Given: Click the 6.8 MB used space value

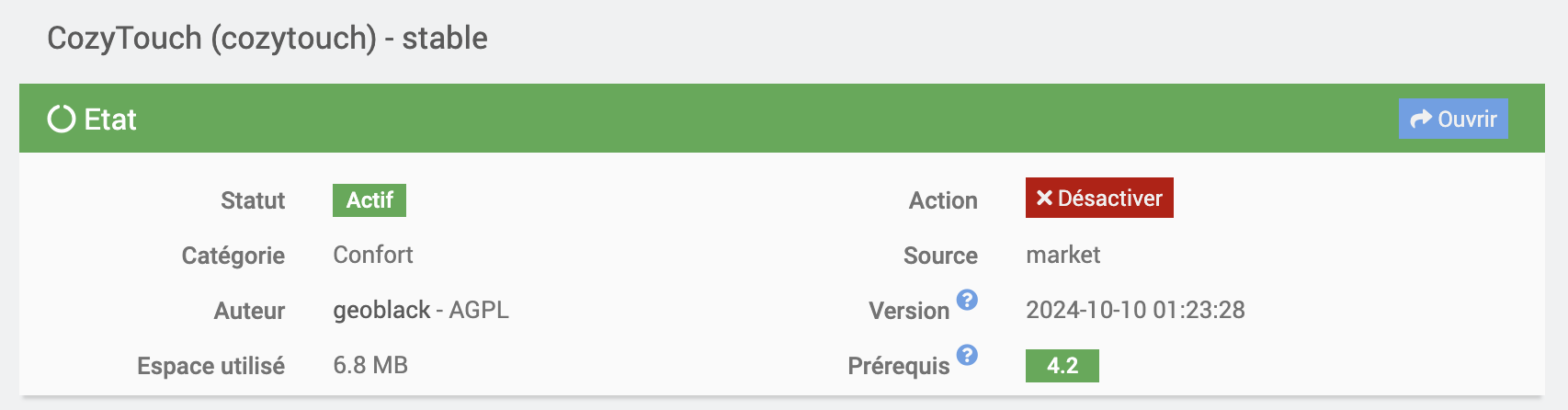Looking at the screenshot, I should point(370,365).
